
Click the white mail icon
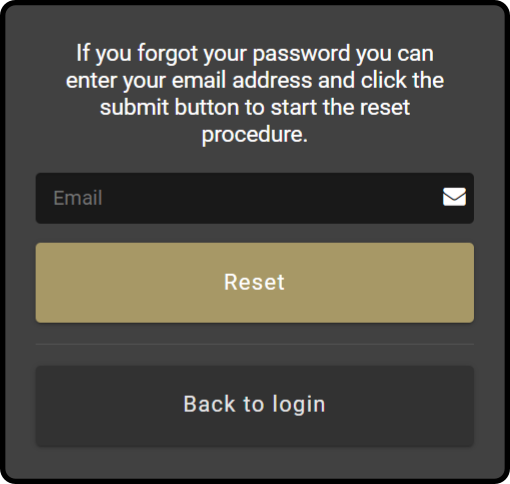(x=454, y=197)
